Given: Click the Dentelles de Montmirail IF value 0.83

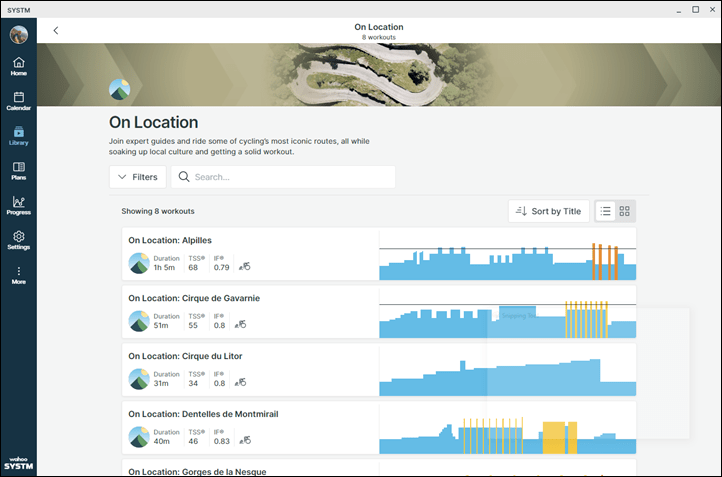Looking at the screenshot, I should click(x=221, y=442).
